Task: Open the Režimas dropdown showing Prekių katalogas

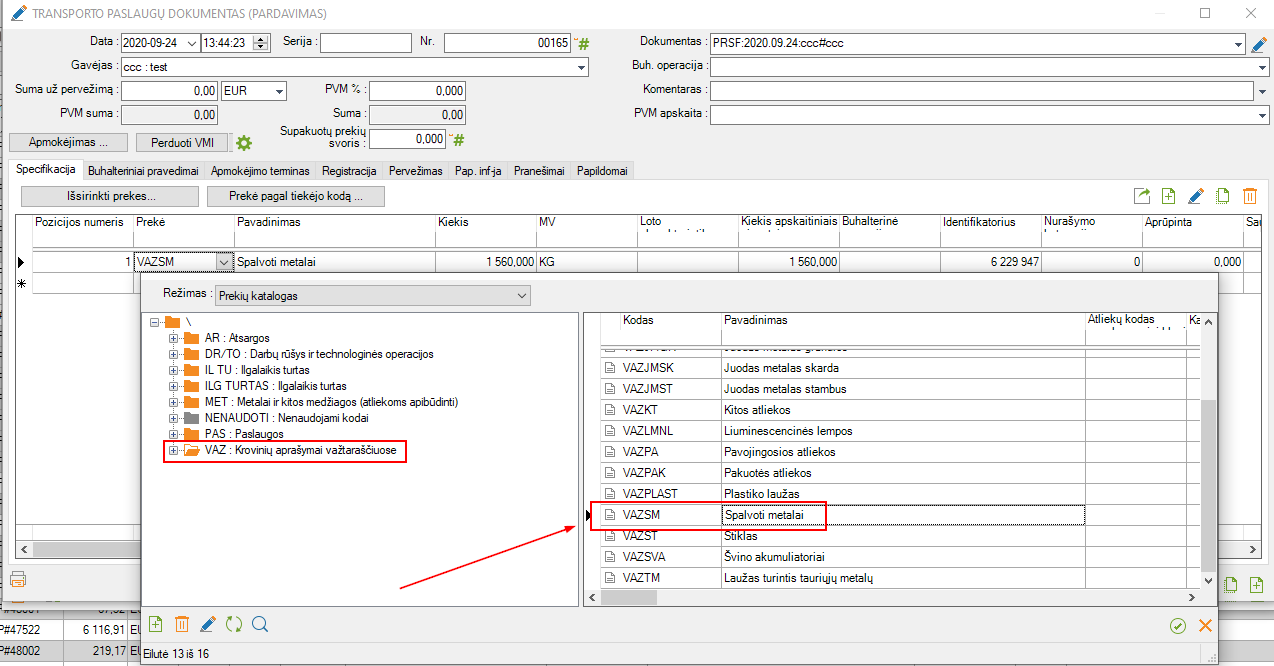Action: click(519, 296)
